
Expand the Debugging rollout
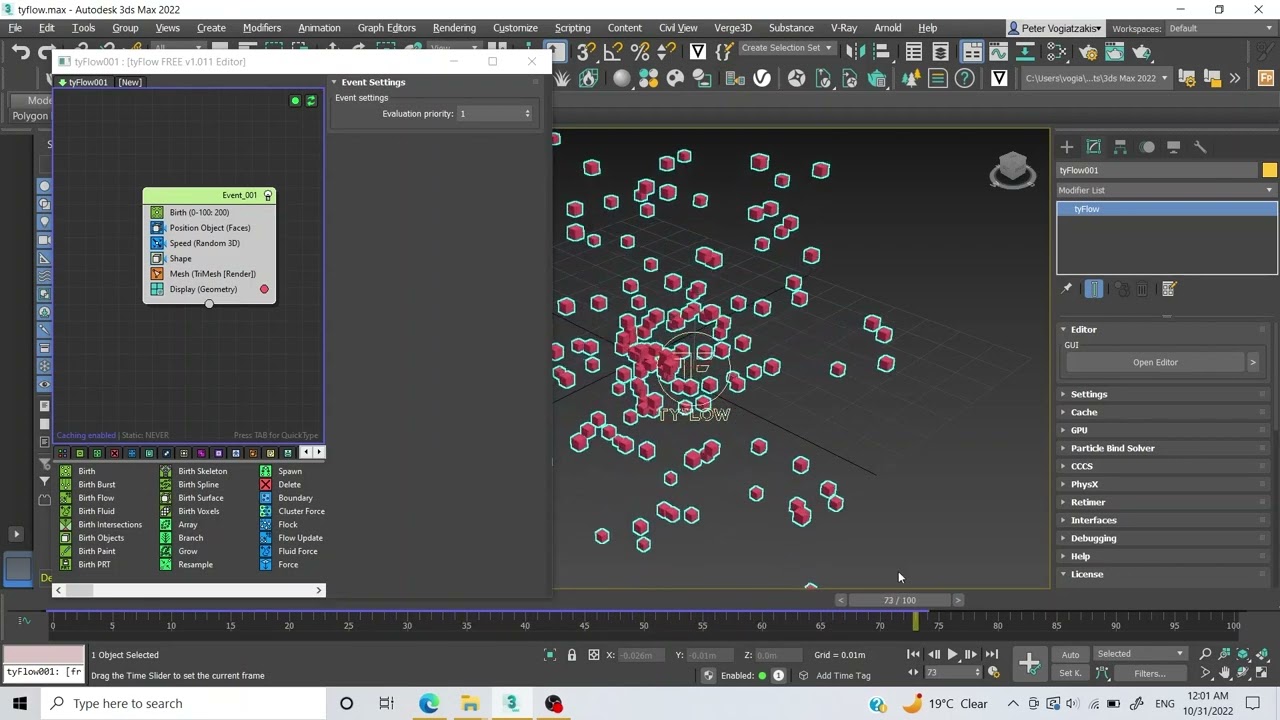(x=1093, y=538)
